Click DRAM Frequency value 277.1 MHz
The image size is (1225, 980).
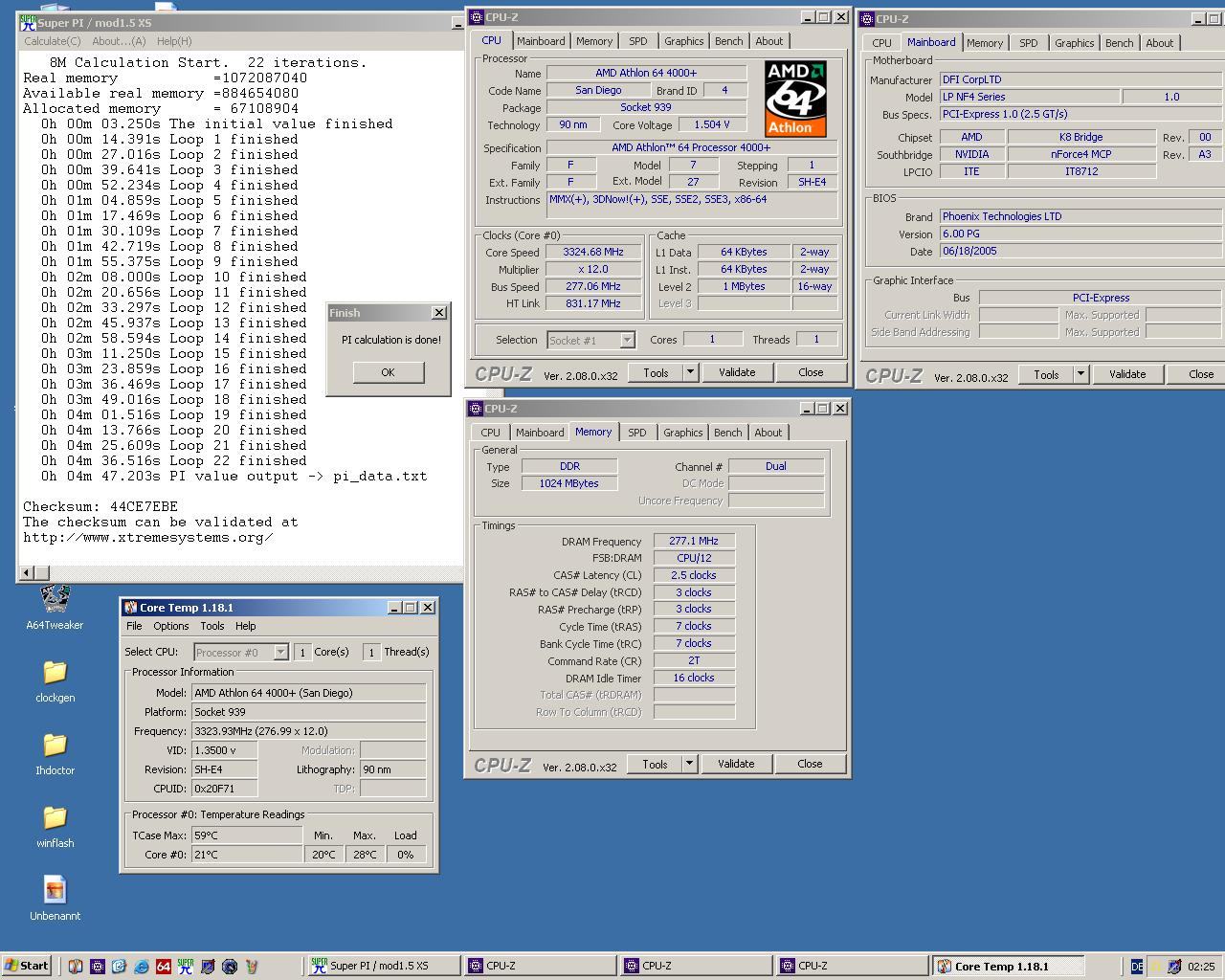click(x=694, y=541)
